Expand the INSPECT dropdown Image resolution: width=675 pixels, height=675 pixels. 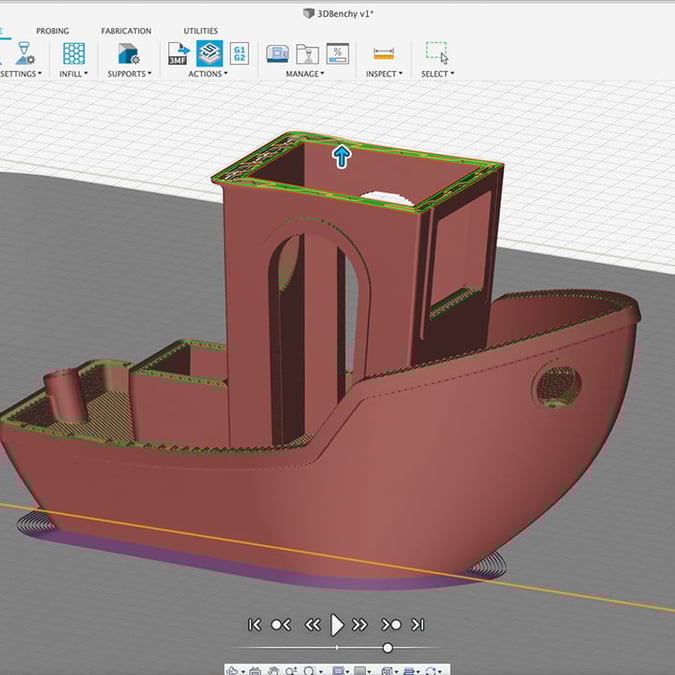click(x=384, y=74)
